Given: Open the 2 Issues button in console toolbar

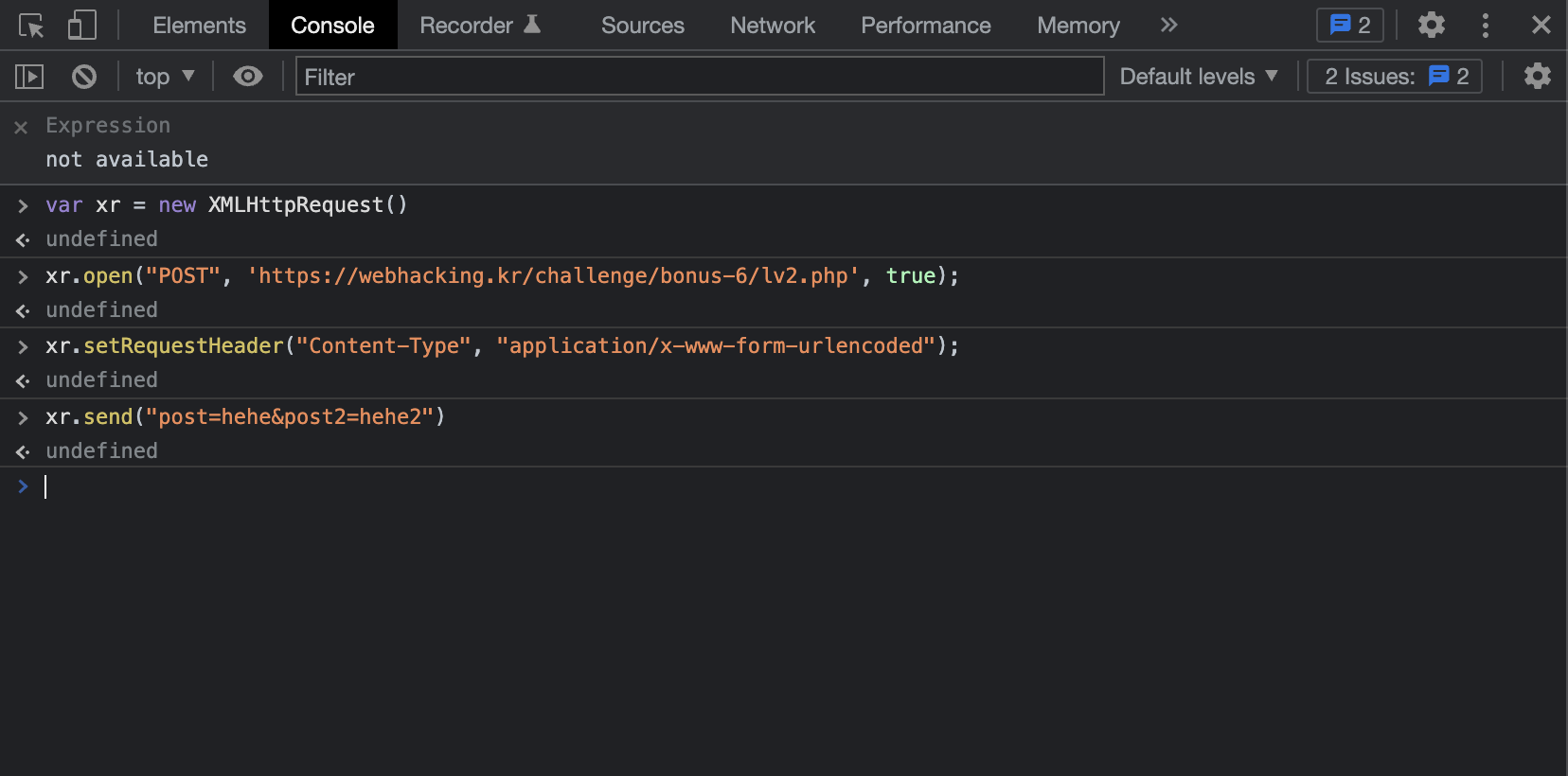Looking at the screenshot, I should (x=1394, y=77).
